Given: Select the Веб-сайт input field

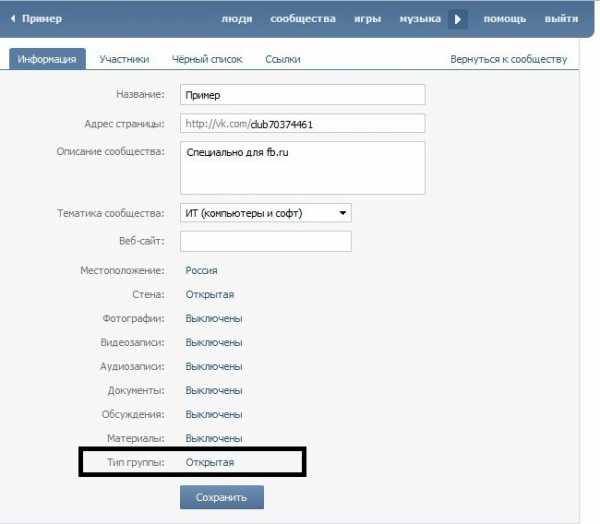Looking at the screenshot, I should [265, 241].
